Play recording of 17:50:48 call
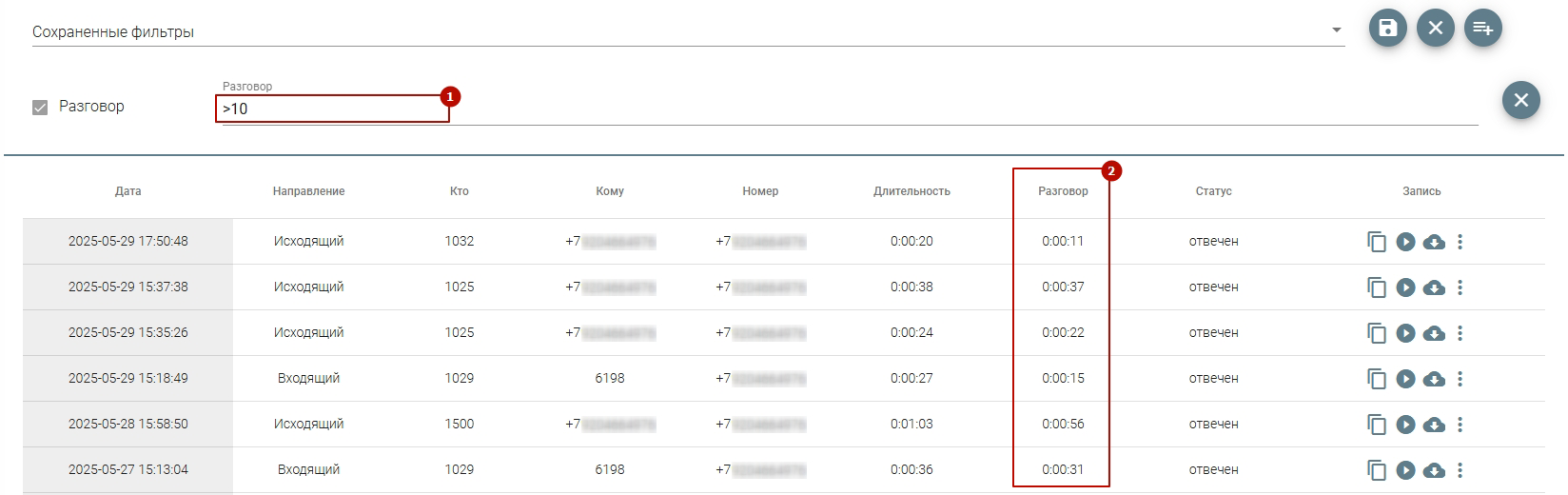The height and width of the screenshot is (495, 1568). click(x=1405, y=242)
